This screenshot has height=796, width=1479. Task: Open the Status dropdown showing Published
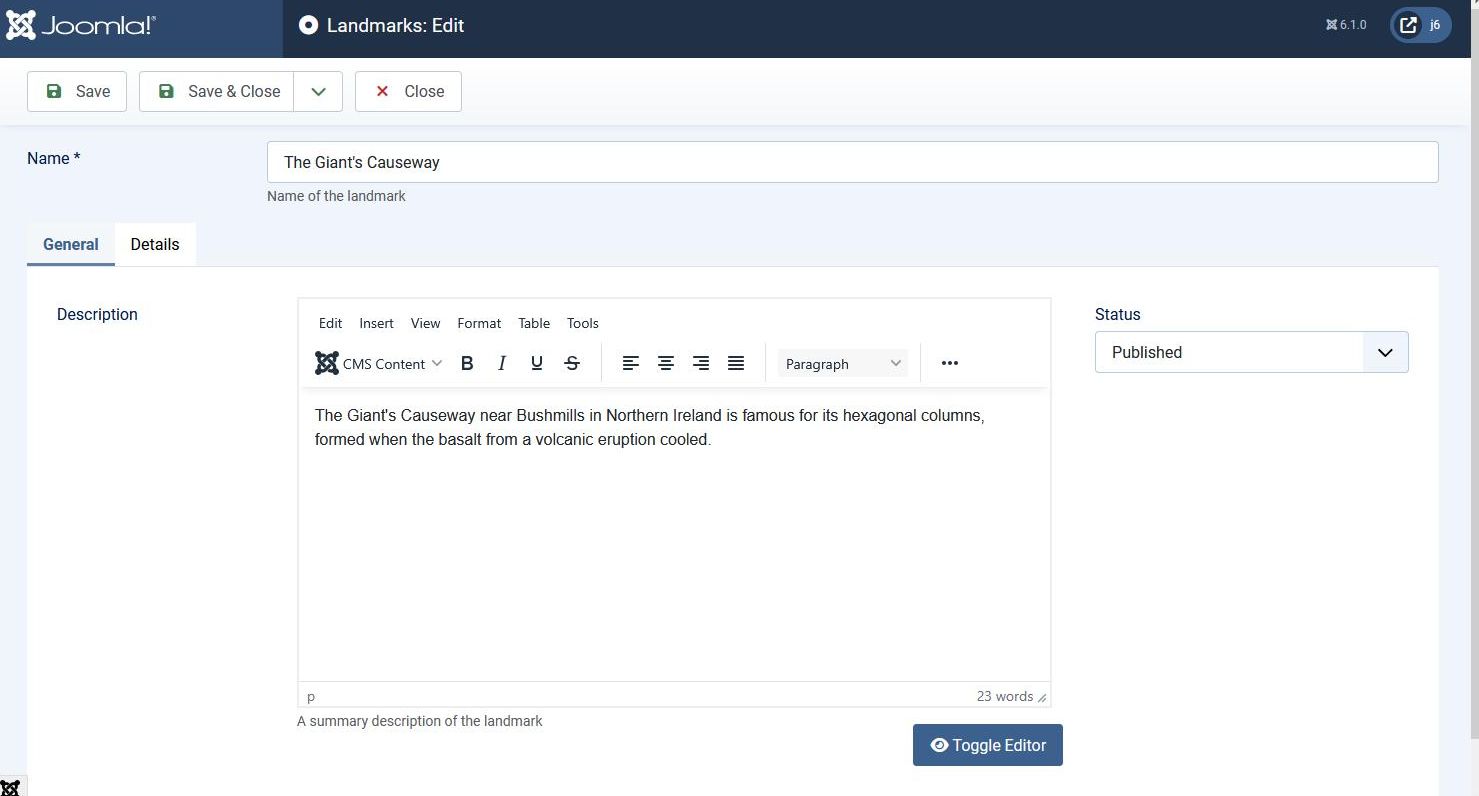[1252, 352]
